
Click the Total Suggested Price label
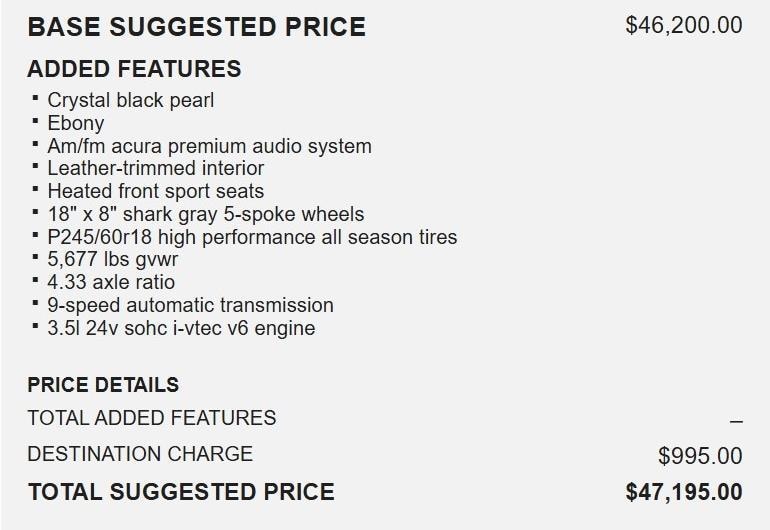coord(181,492)
